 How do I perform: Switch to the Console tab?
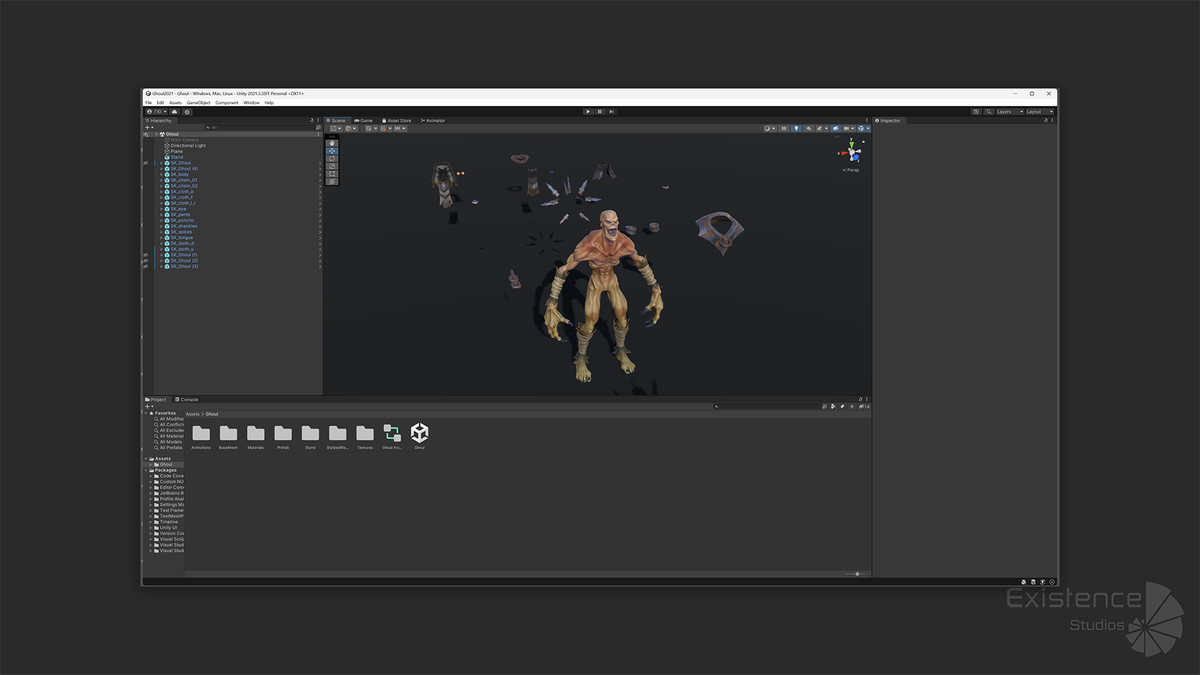pyautogui.click(x=187, y=399)
